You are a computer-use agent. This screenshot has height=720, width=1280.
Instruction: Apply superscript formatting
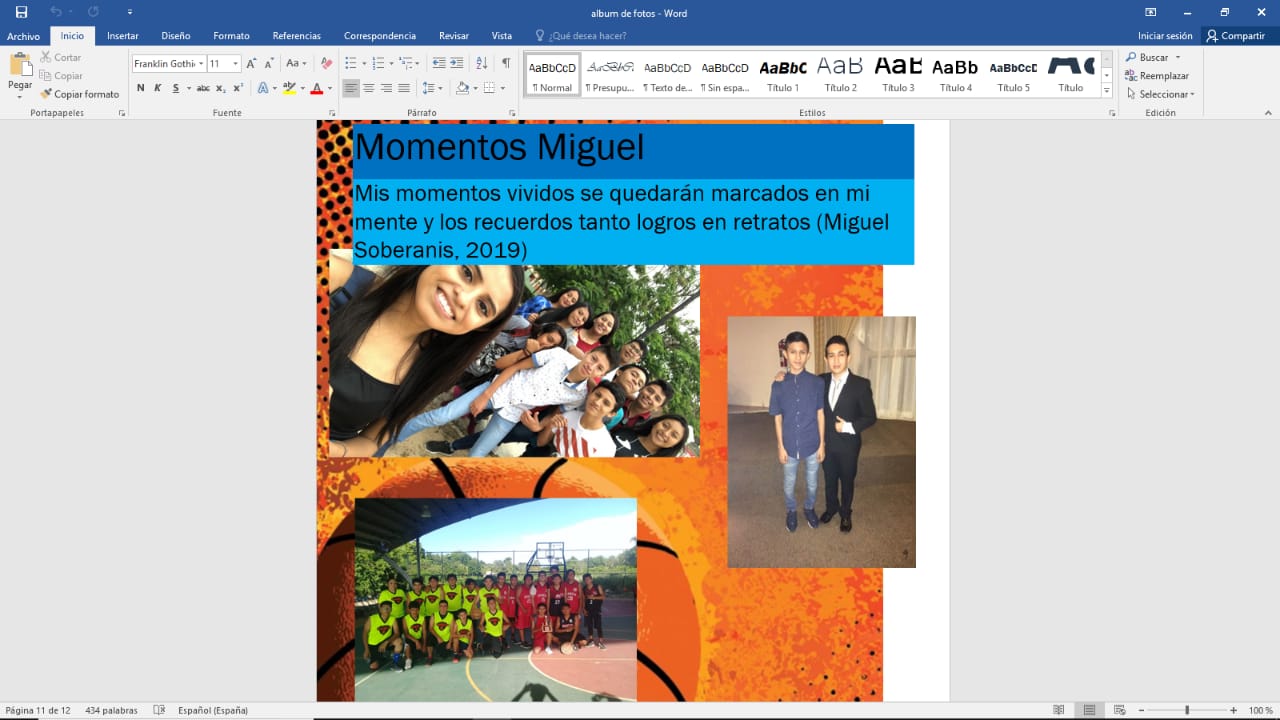point(238,88)
